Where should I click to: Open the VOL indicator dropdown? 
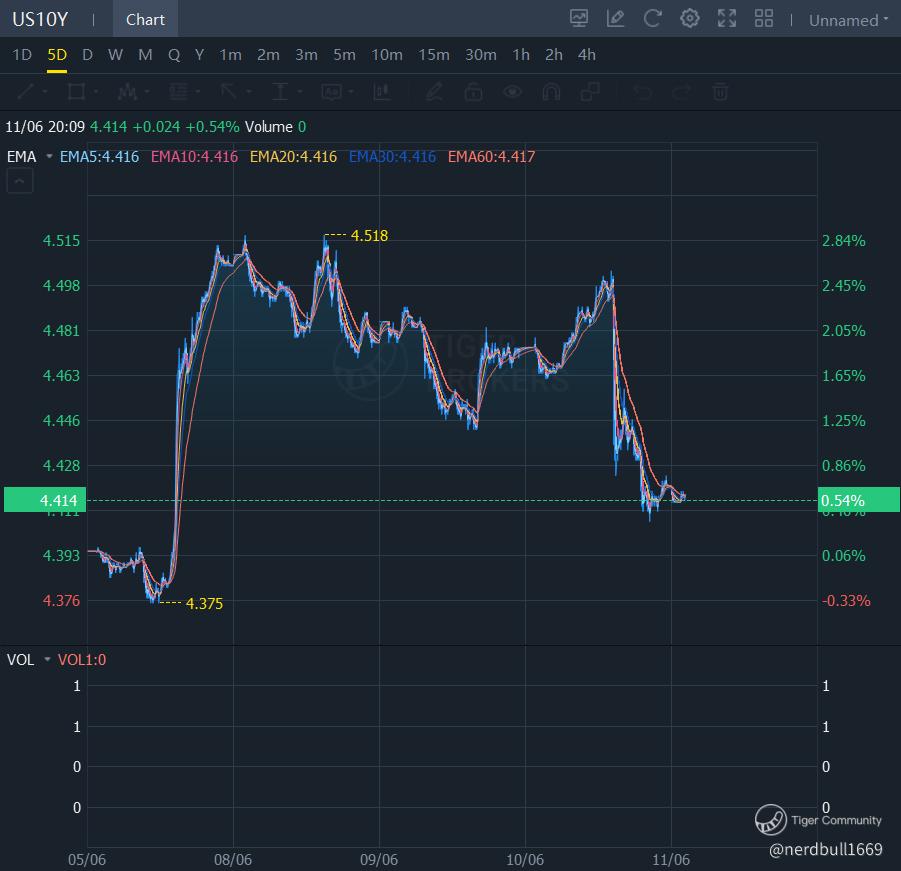click(47, 659)
